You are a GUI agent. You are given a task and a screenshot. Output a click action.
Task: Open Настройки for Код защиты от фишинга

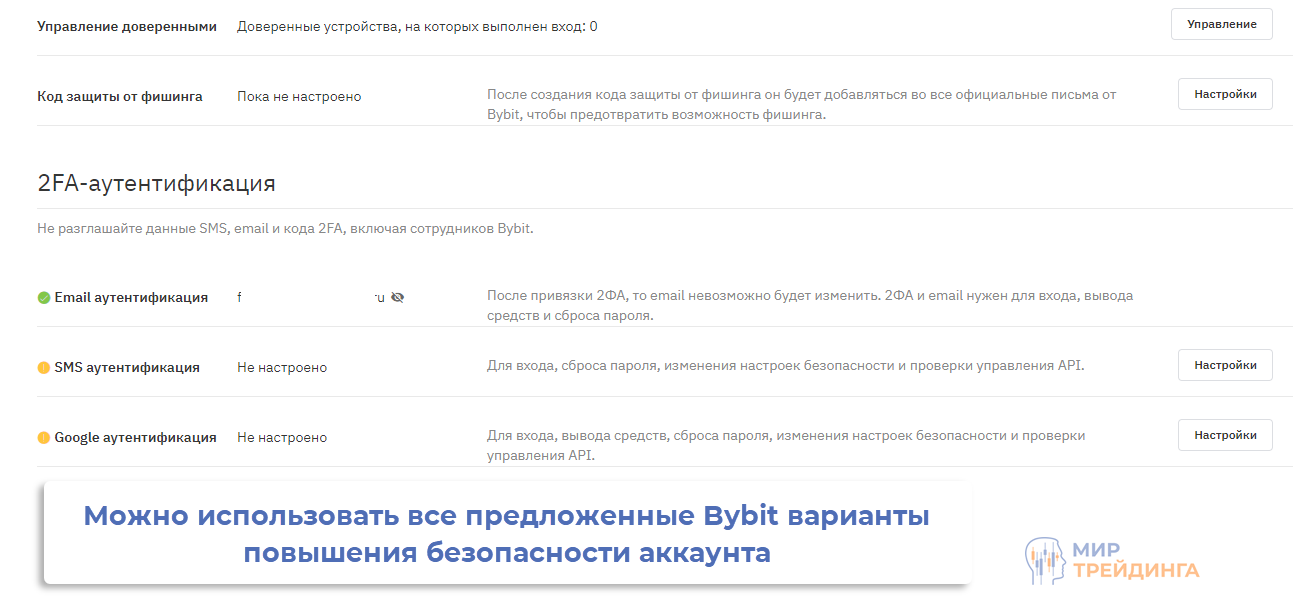coord(1225,94)
